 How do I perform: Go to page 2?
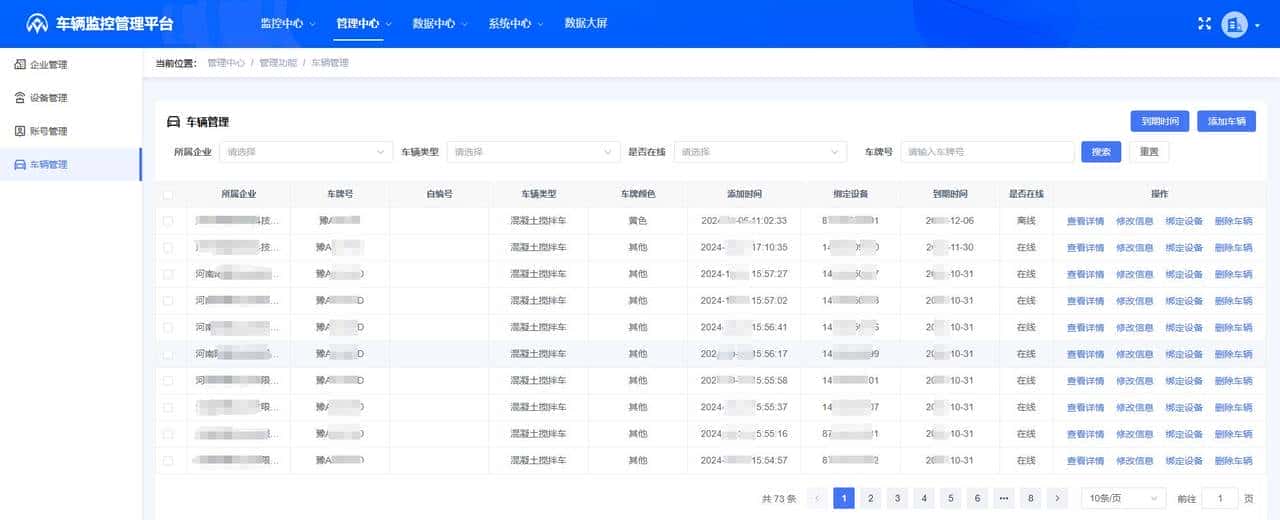tap(871, 498)
